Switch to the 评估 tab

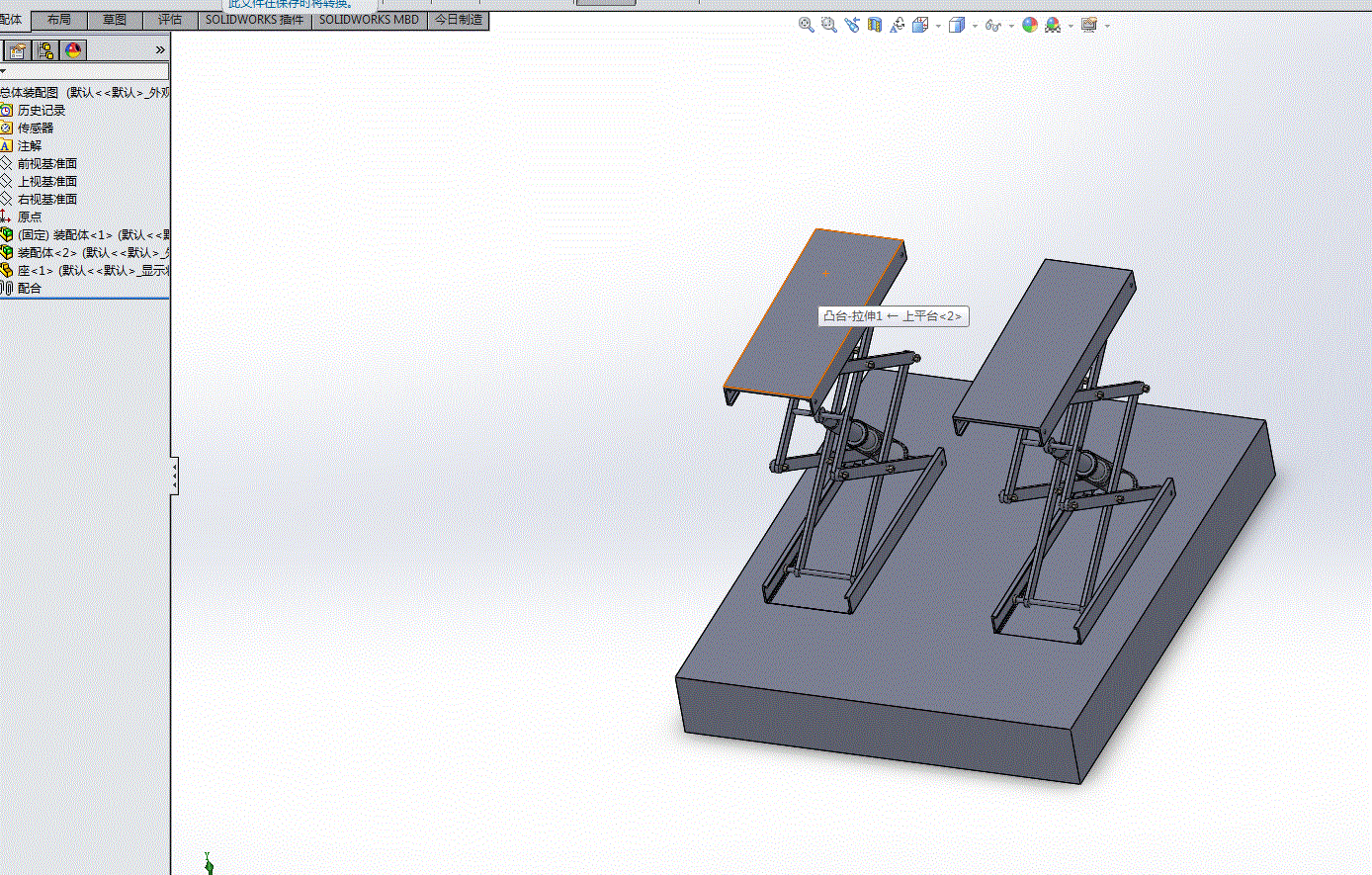170,19
